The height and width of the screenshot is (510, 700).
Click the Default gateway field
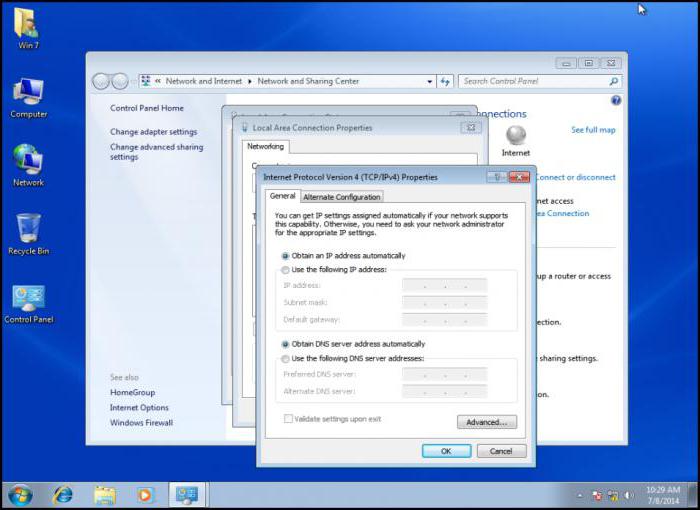[x=445, y=320]
